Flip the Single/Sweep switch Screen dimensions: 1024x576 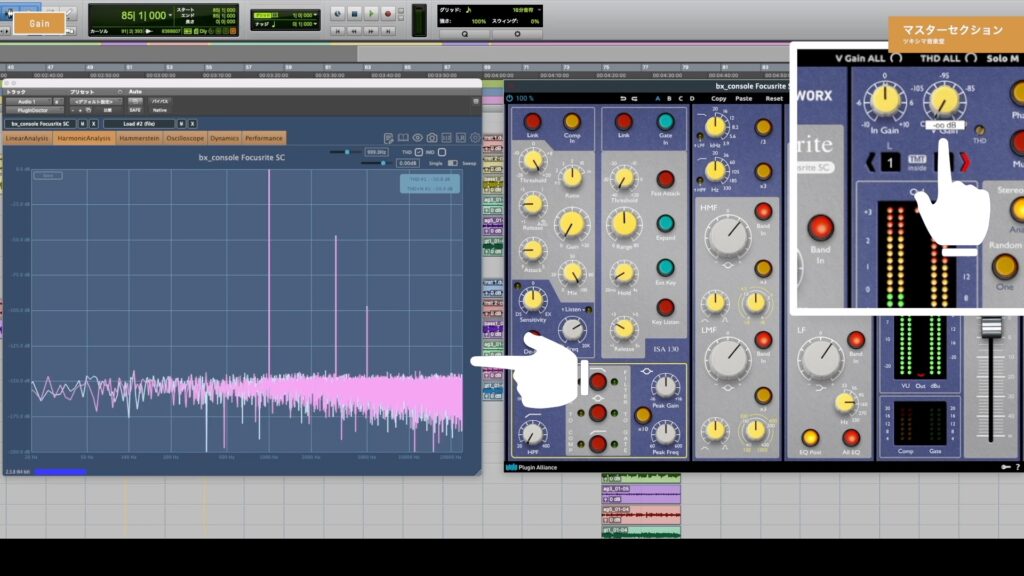point(453,163)
